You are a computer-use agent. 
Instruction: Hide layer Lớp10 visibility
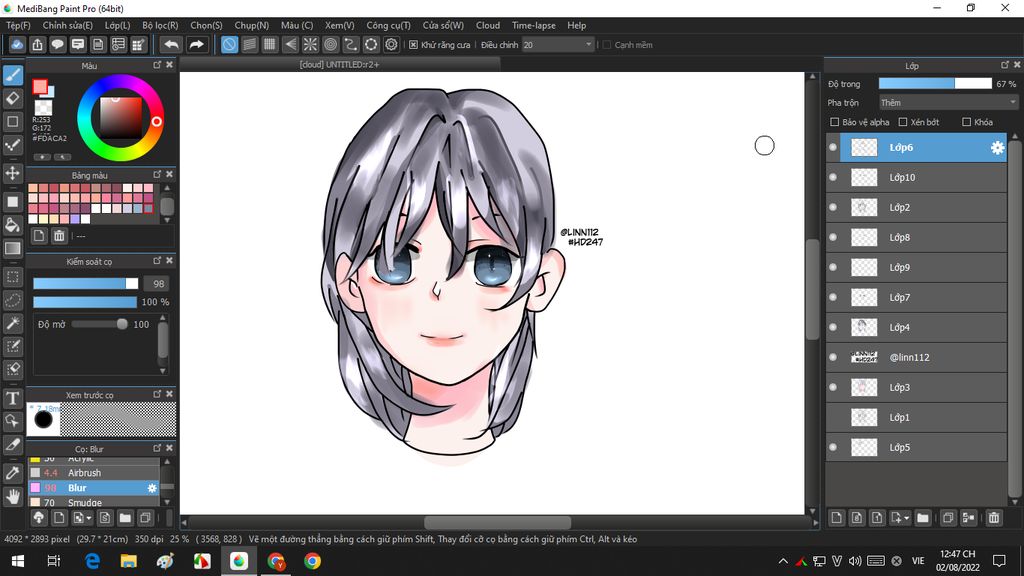coord(833,178)
